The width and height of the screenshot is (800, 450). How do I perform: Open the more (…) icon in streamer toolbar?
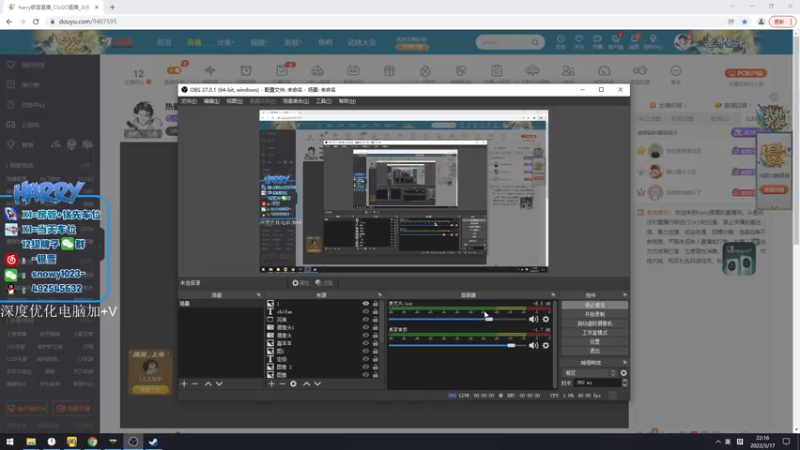tap(676, 71)
